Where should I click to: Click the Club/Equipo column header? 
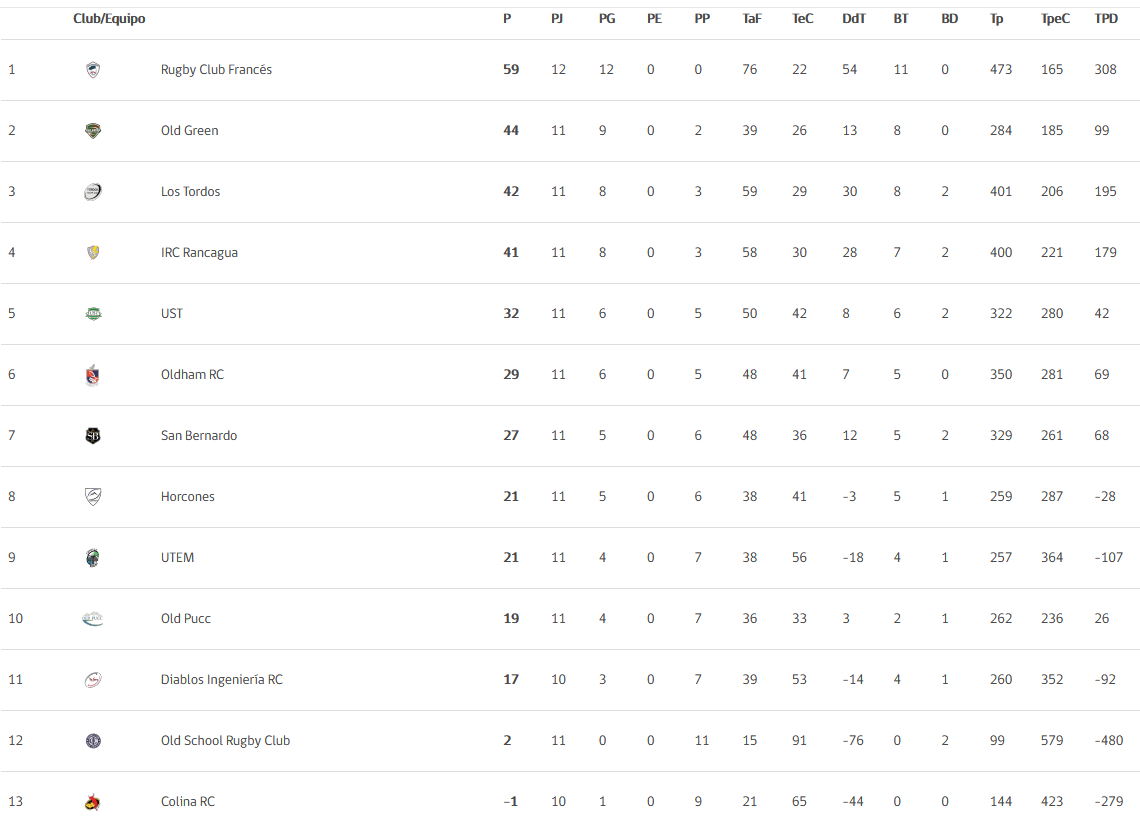coord(109,19)
